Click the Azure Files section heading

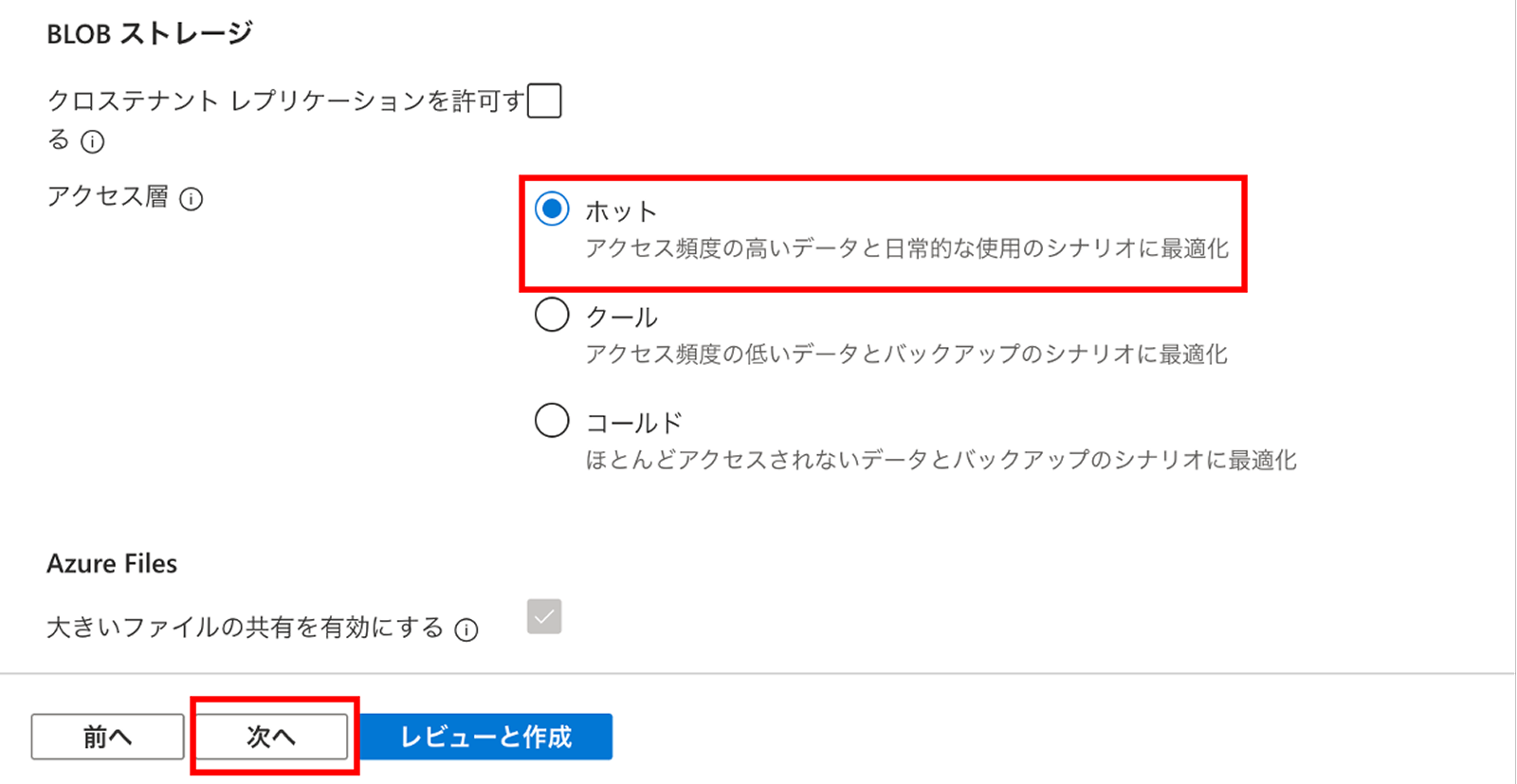tap(112, 564)
